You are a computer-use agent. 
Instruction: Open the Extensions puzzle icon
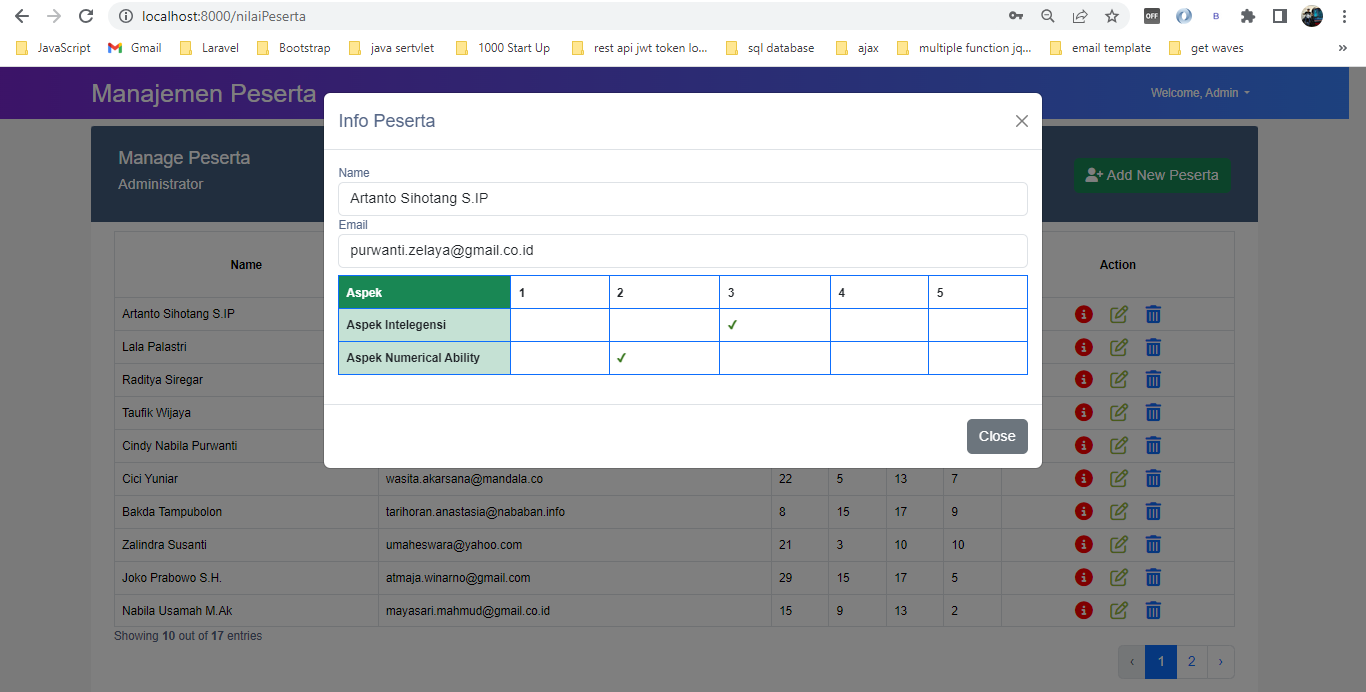(x=1247, y=16)
